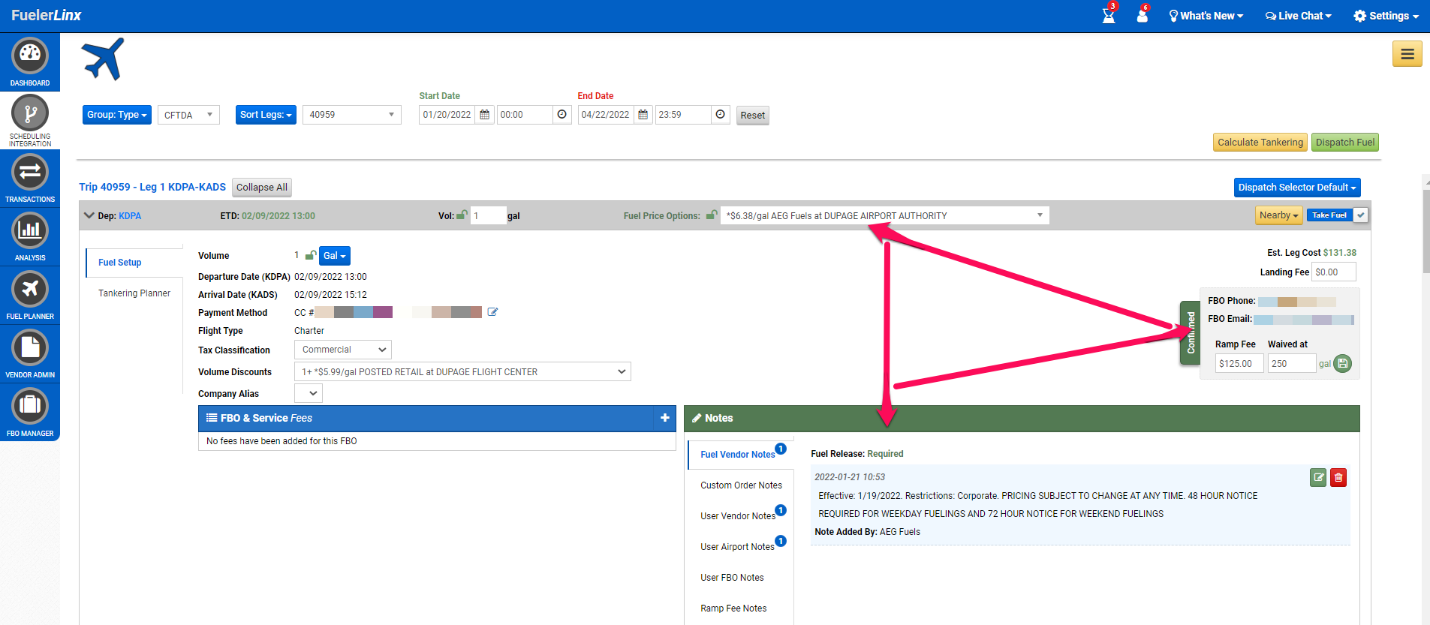The height and width of the screenshot is (625, 1430).
Task: Switch to the Fuel Setup tab
Action: tap(120, 263)
